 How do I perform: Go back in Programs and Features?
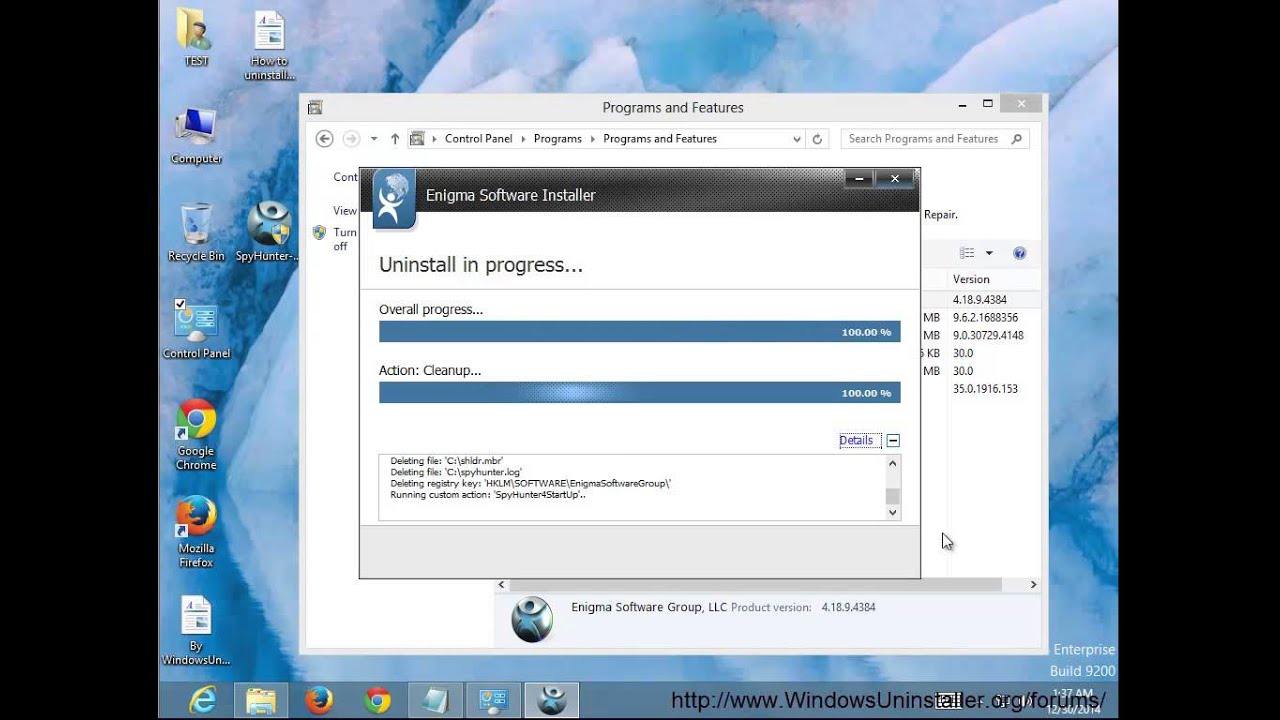324,139
